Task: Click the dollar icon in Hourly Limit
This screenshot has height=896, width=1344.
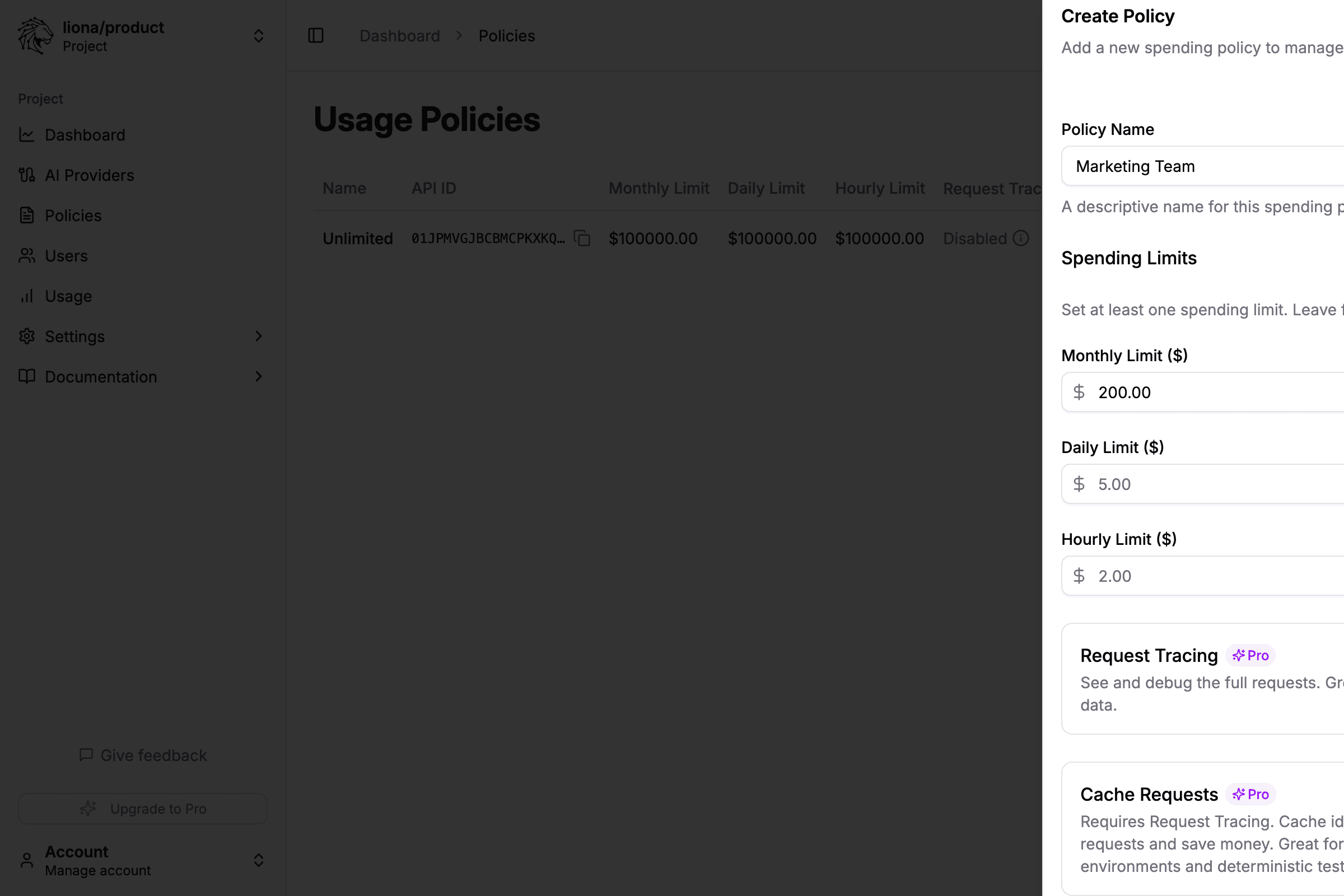Action: click(1079, 576)
